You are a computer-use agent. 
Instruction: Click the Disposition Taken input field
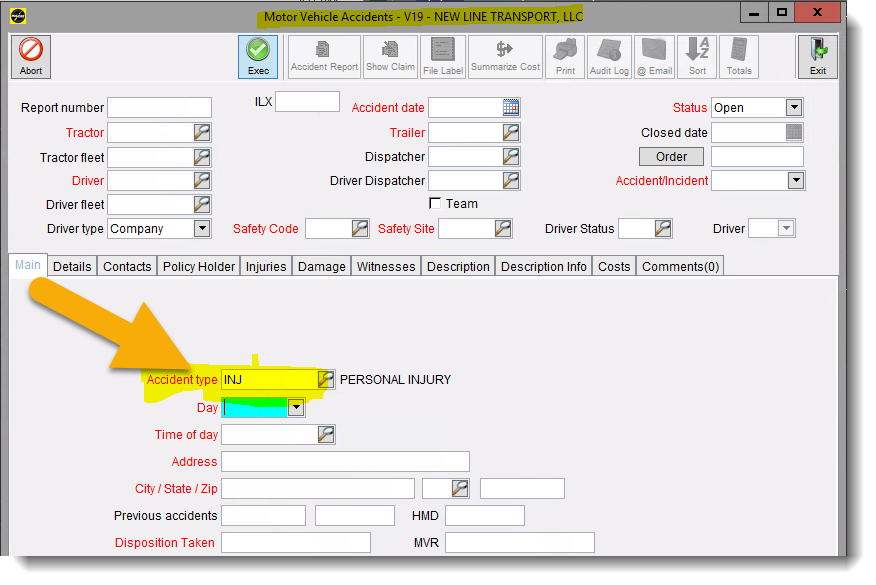coord(296,543)
